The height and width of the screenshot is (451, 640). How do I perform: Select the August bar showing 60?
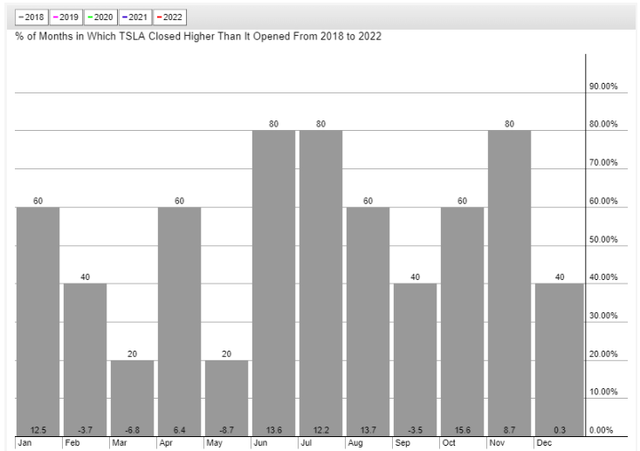[368, 321]
